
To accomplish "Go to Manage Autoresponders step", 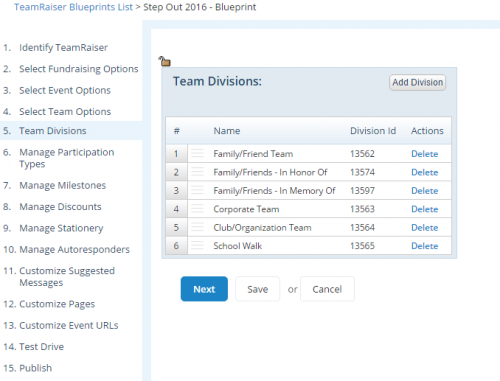I will point(74,249).
